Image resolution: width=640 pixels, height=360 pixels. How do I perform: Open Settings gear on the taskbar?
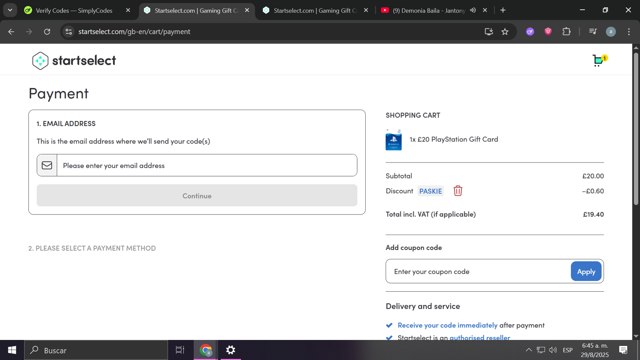tap(231, 350)
